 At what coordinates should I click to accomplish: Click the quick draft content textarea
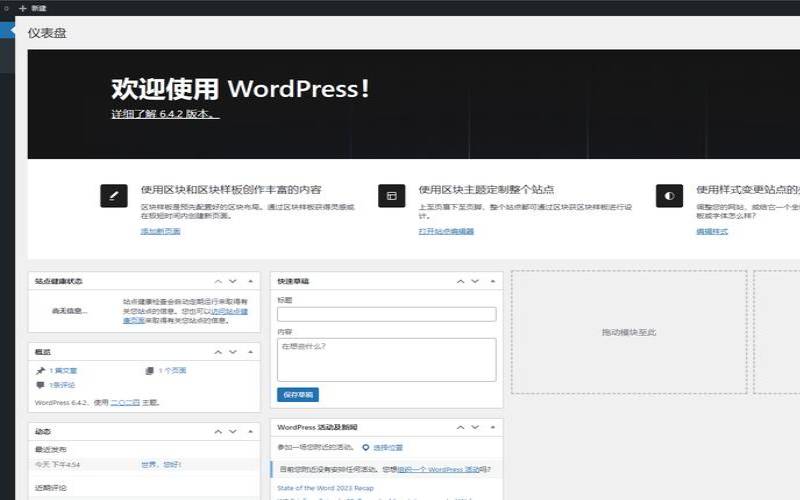coord(387,360)
